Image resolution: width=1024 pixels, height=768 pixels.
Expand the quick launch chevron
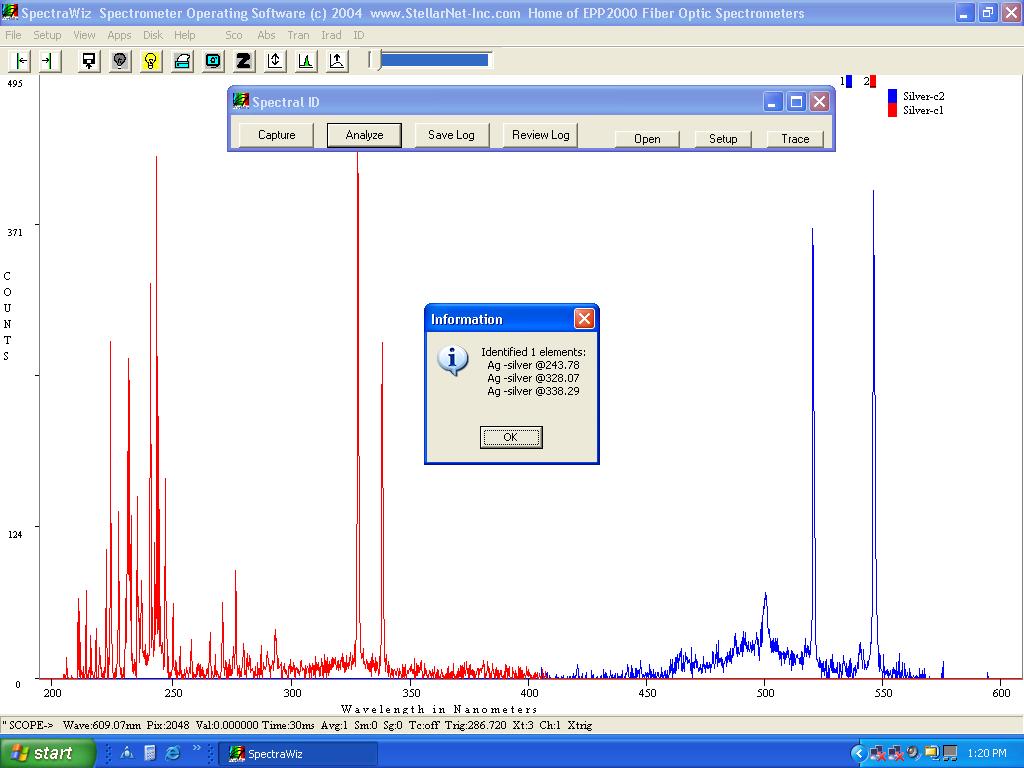(x=196, y=748)
